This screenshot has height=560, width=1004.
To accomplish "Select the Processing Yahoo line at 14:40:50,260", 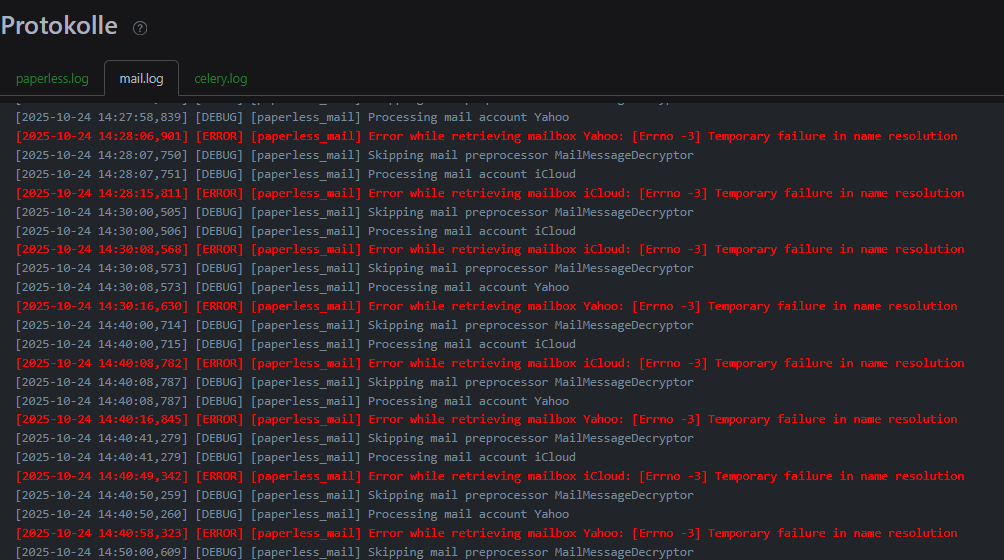I will tap(292, 514).
